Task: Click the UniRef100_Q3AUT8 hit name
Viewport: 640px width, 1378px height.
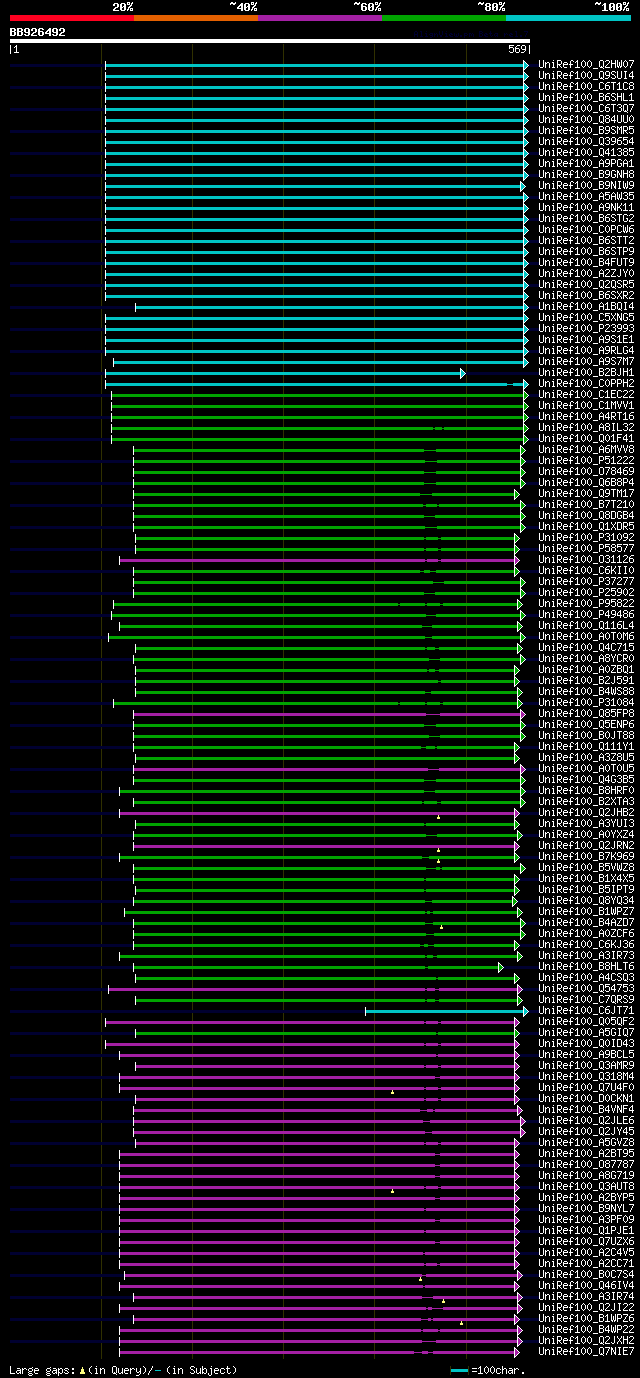Action: point(586,1187)
